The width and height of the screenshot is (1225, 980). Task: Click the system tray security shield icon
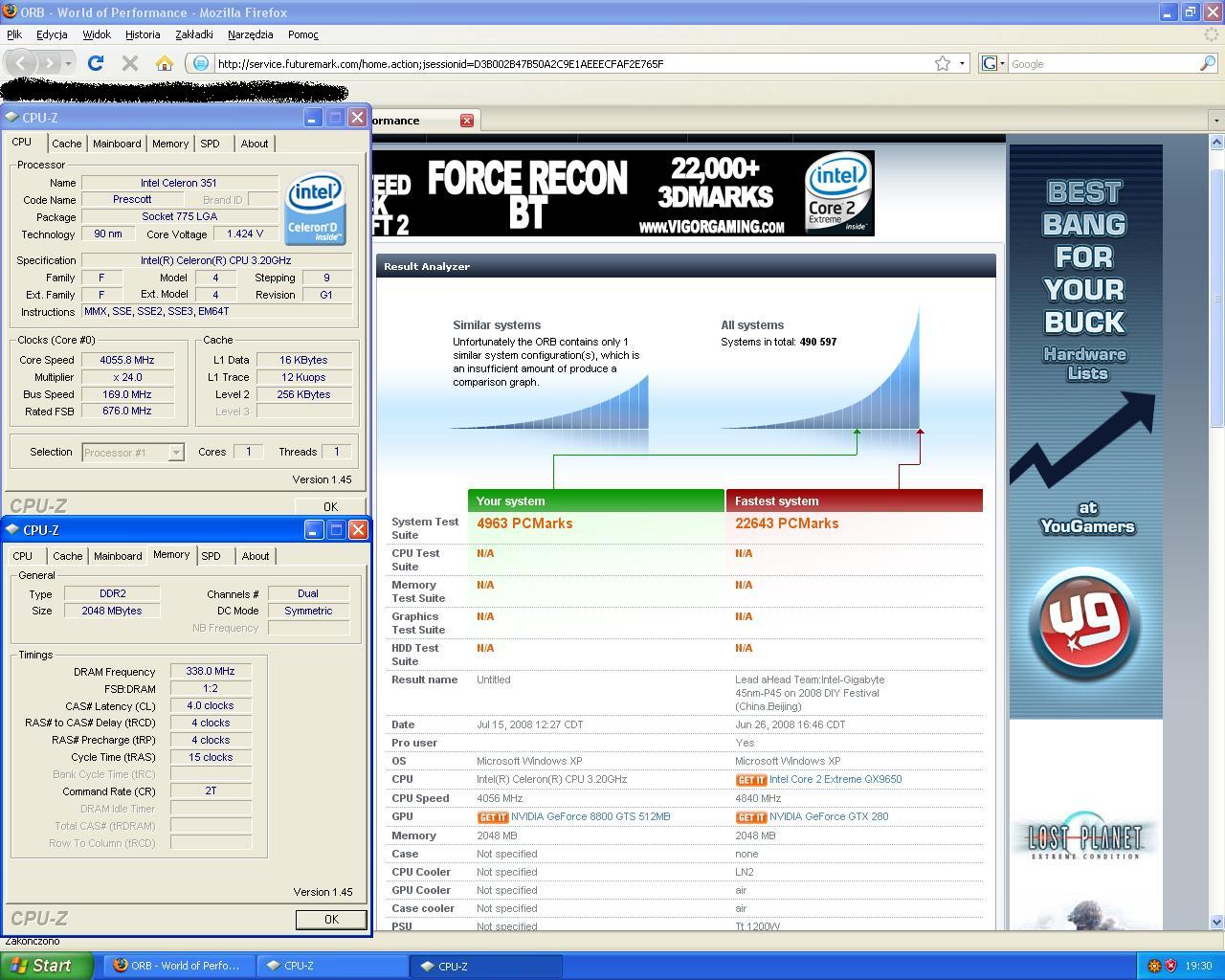(x=1170, y=966)
